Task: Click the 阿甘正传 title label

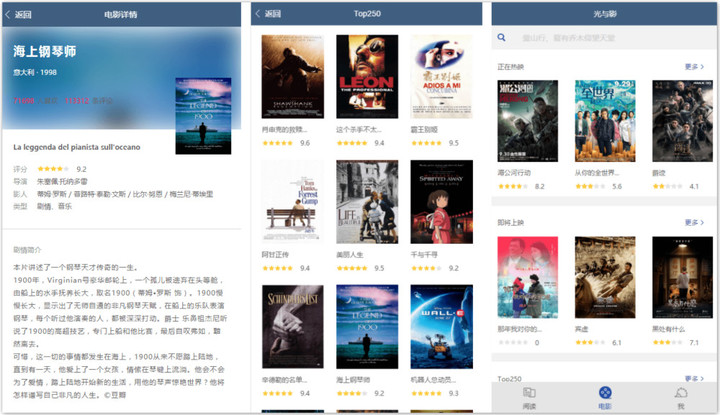Action: point(275,254)
